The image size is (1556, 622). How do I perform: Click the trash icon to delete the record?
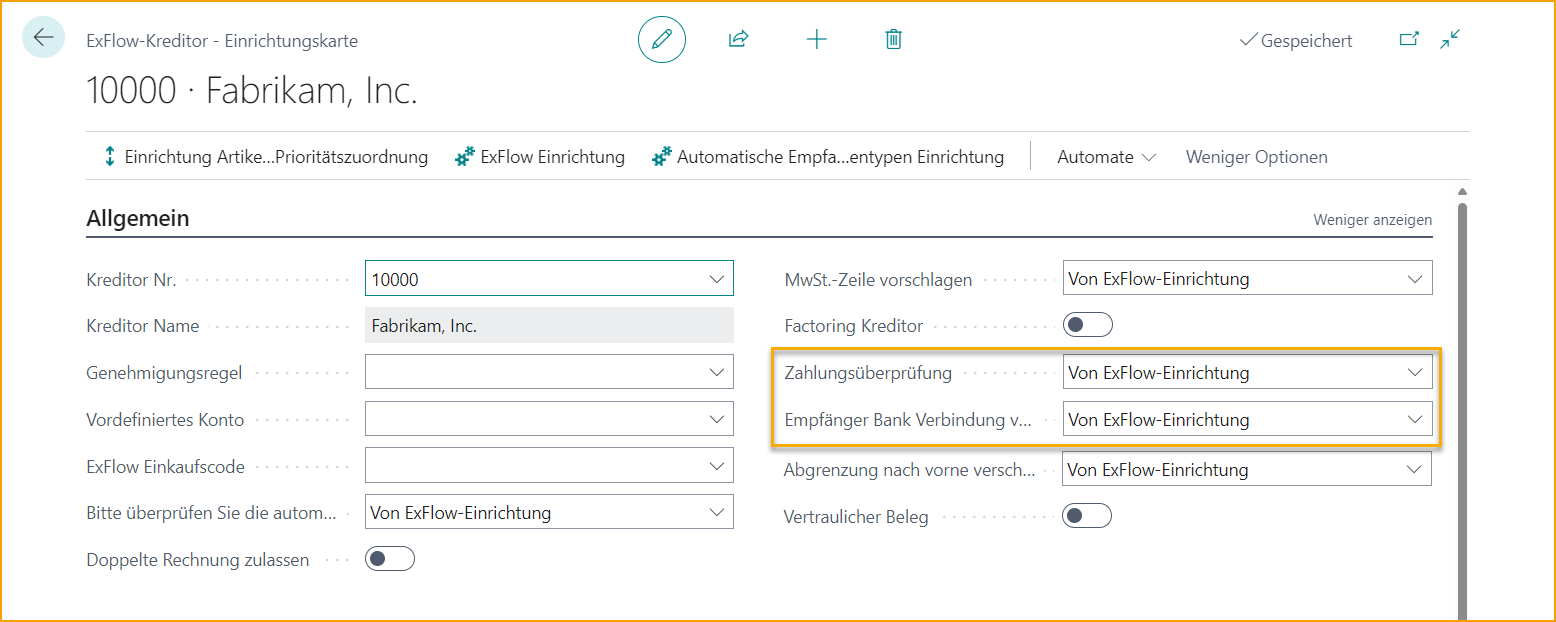(893, 39)
